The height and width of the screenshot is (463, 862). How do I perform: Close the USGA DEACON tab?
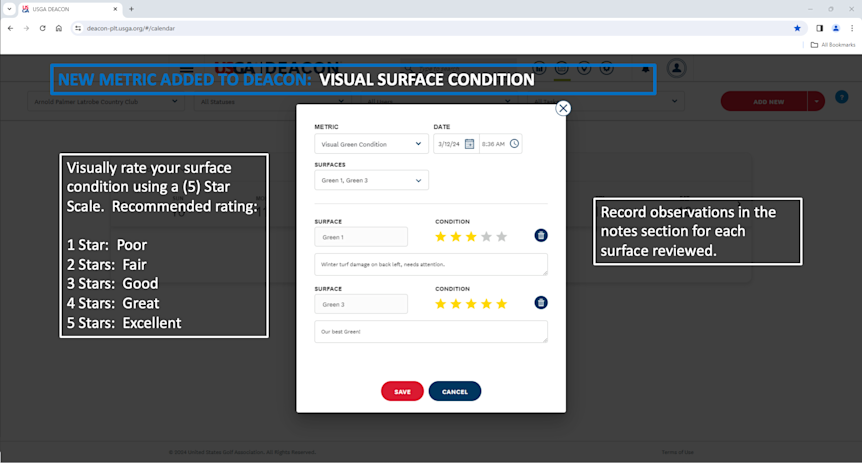coord(115,9)
